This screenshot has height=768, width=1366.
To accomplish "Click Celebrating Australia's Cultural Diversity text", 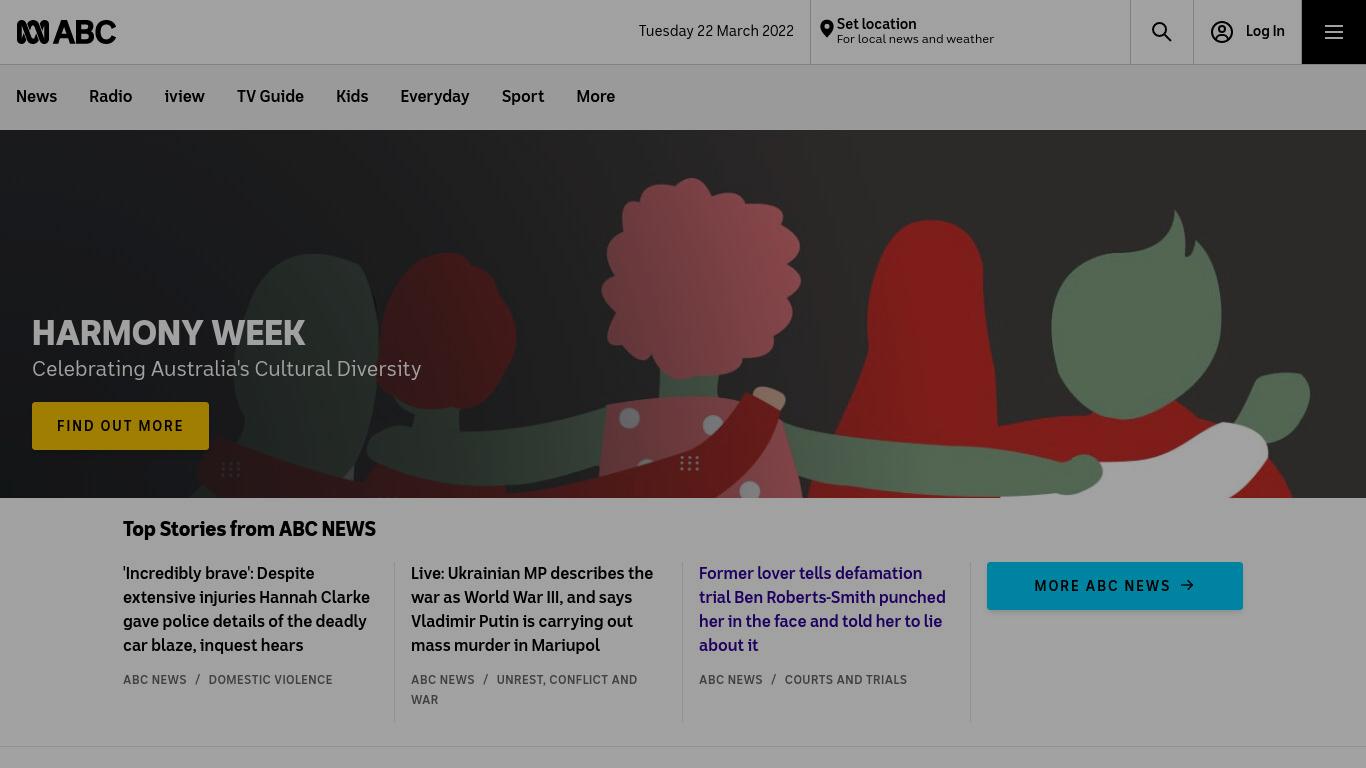I will coord(227,369).
